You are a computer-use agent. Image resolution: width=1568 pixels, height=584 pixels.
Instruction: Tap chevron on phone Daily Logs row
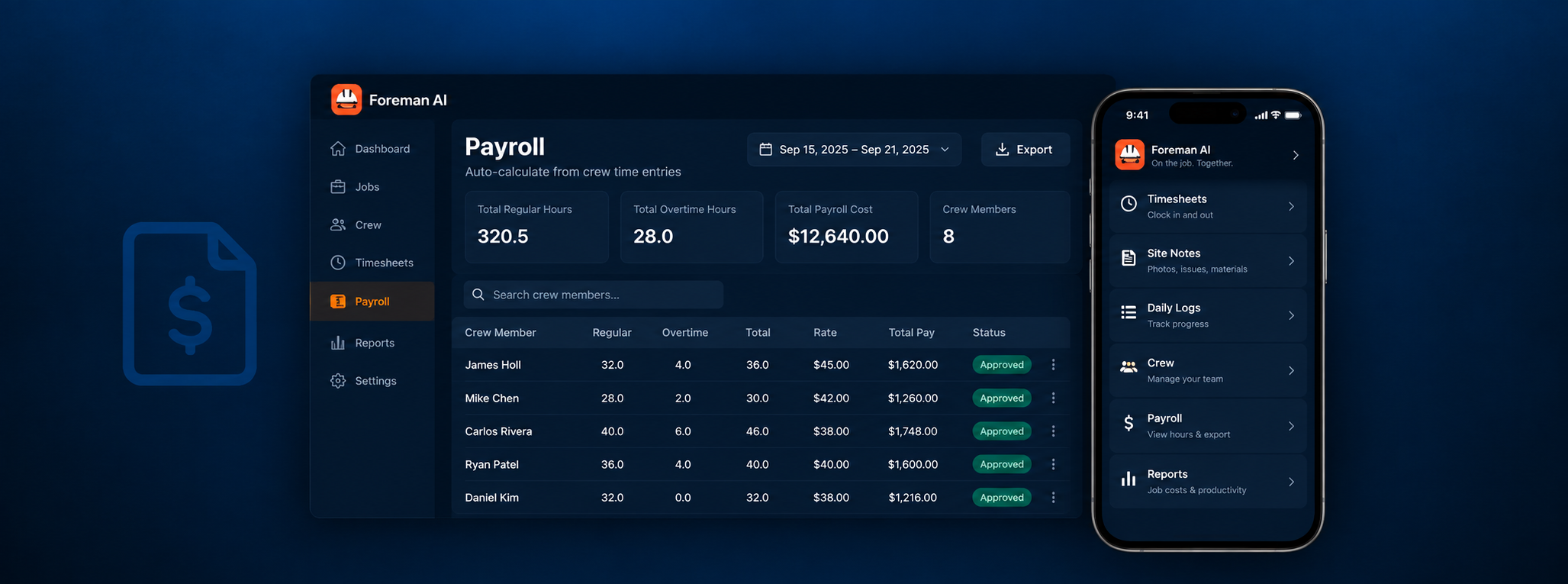click(1291, 315)
